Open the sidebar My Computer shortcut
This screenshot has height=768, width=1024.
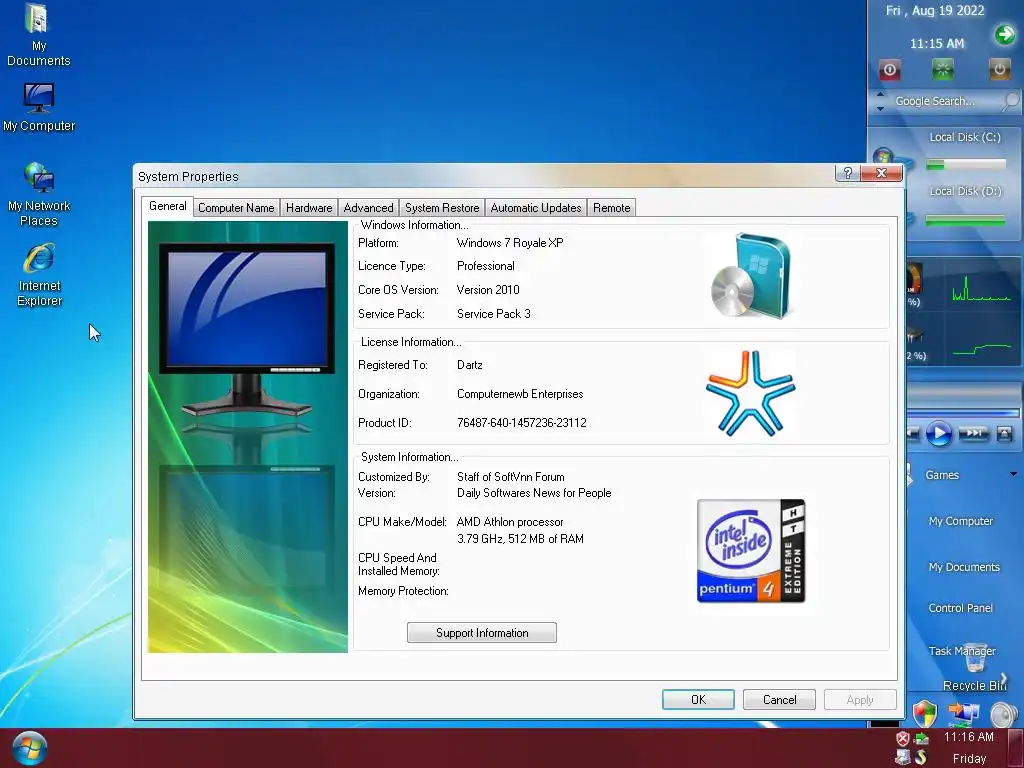pos(961,520)
